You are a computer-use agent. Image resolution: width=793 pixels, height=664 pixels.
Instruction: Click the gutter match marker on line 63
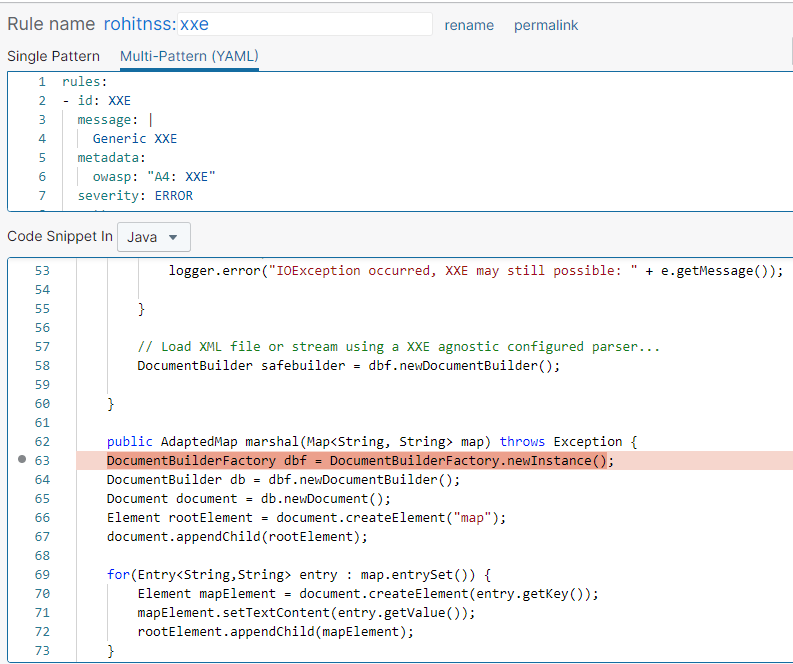tap(22, 460)
